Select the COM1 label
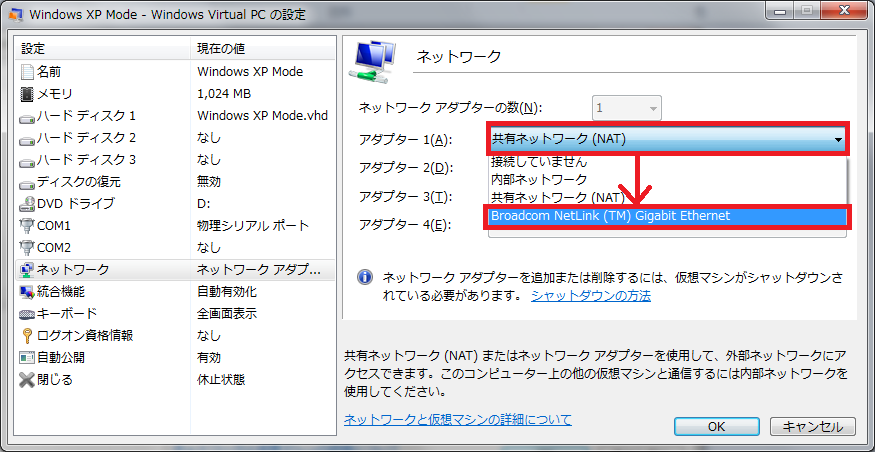The height and width of the screenshot is (452, 875). tap(54, 225)
